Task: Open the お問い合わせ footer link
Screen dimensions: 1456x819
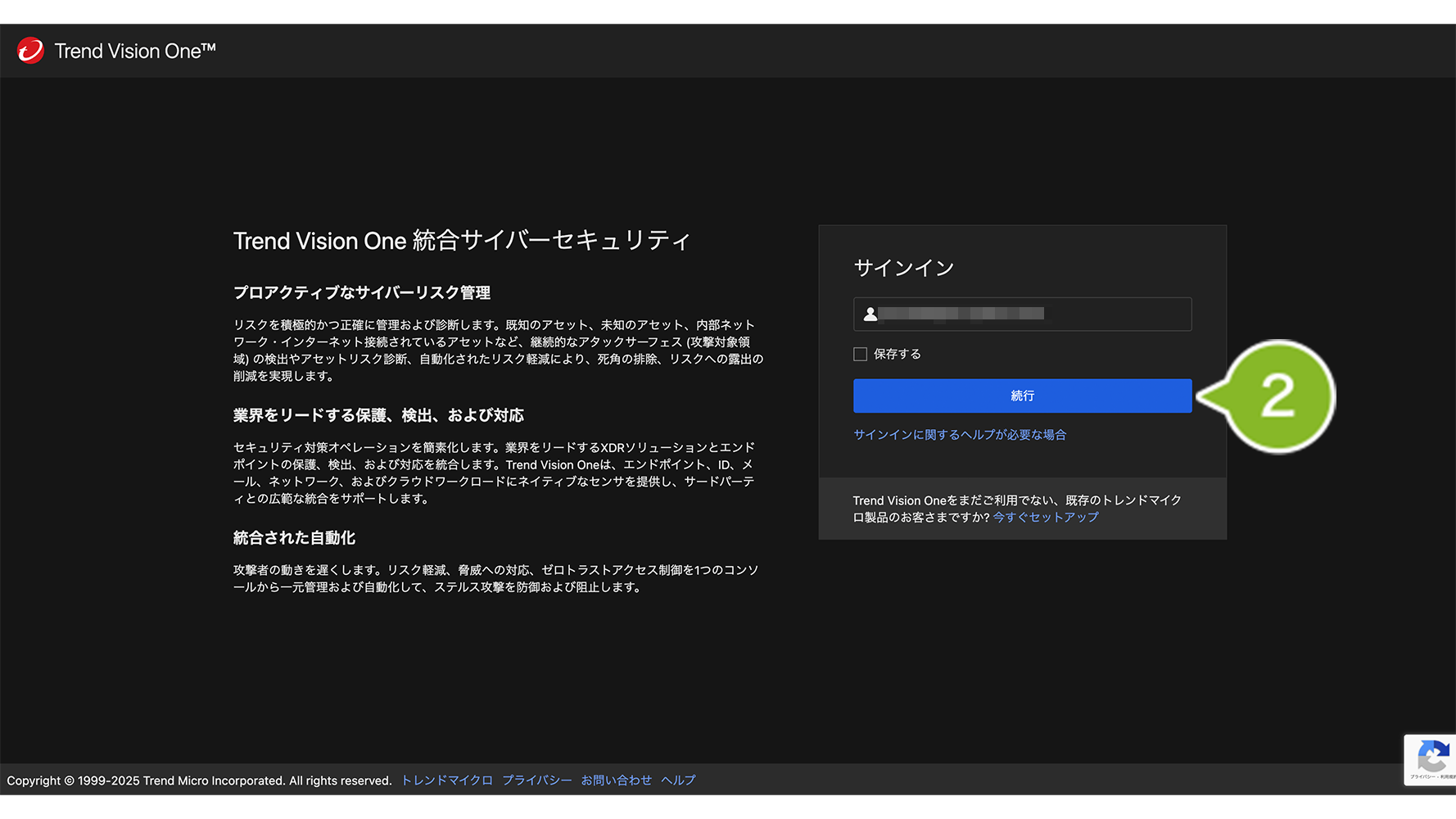Action: pyautogui.click(x=616, y=781)
